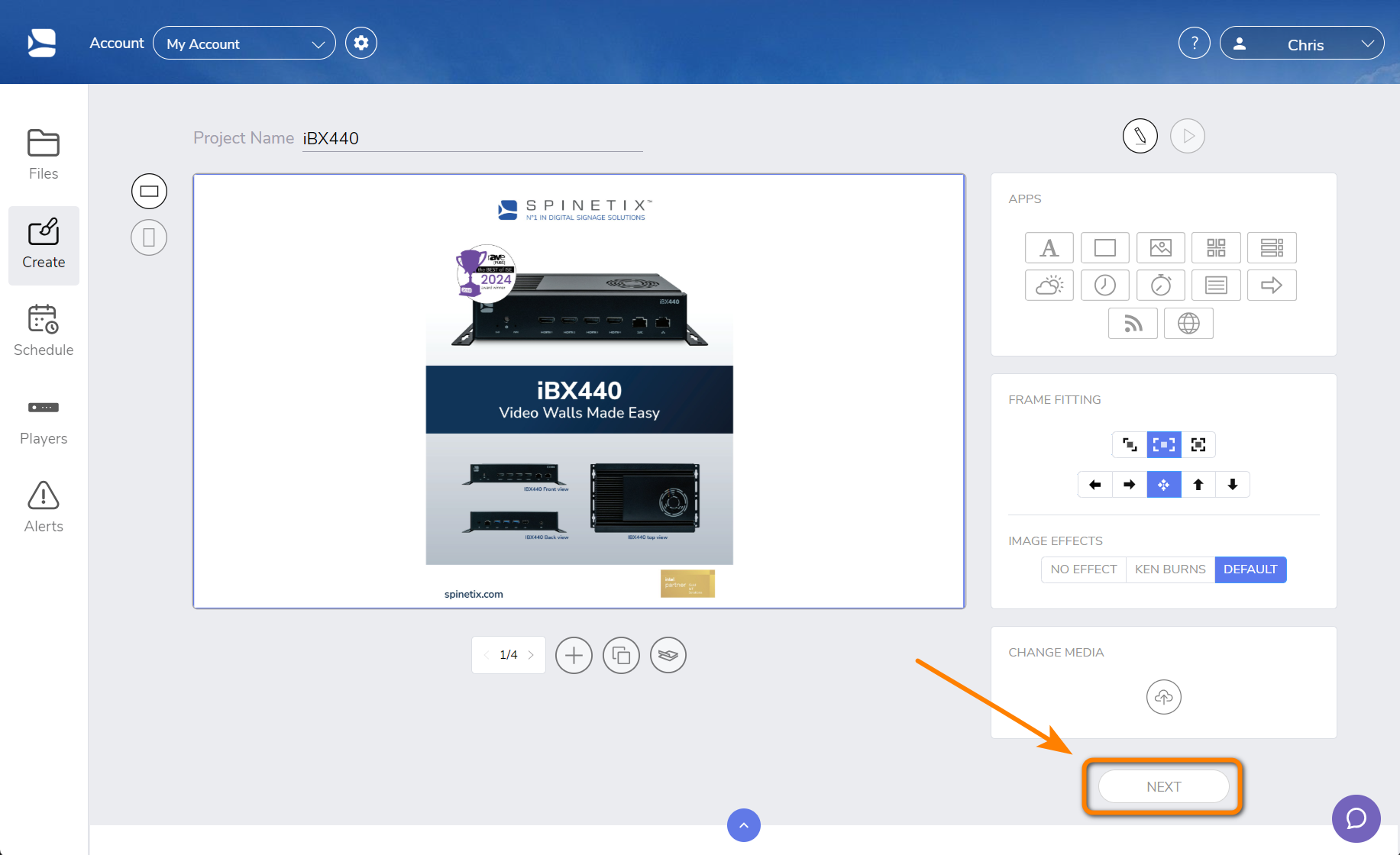Go to previous slide arrow
Screen dimensions: 1400x855
tap(487, 655)
